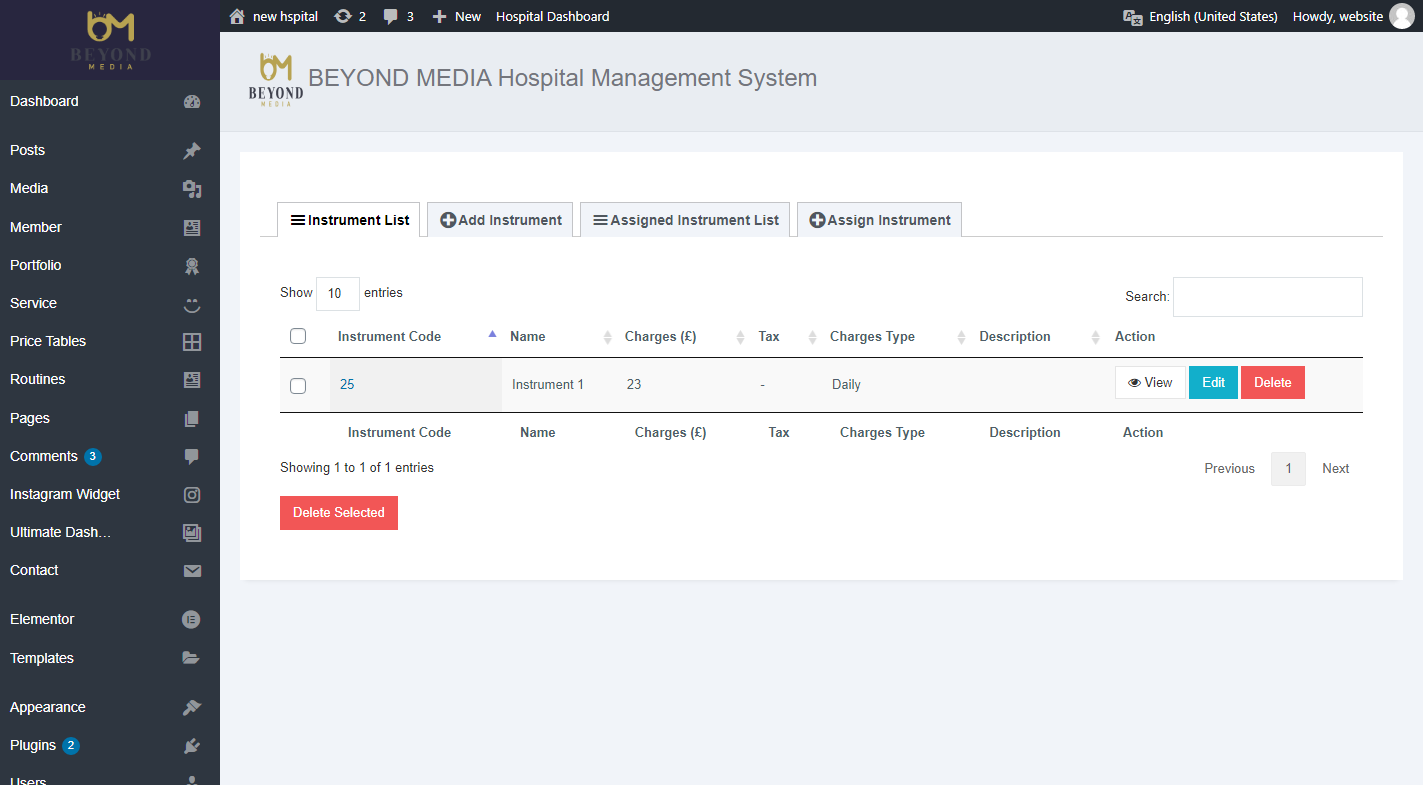Open the English (United States) language switcher

[1200, 16]
